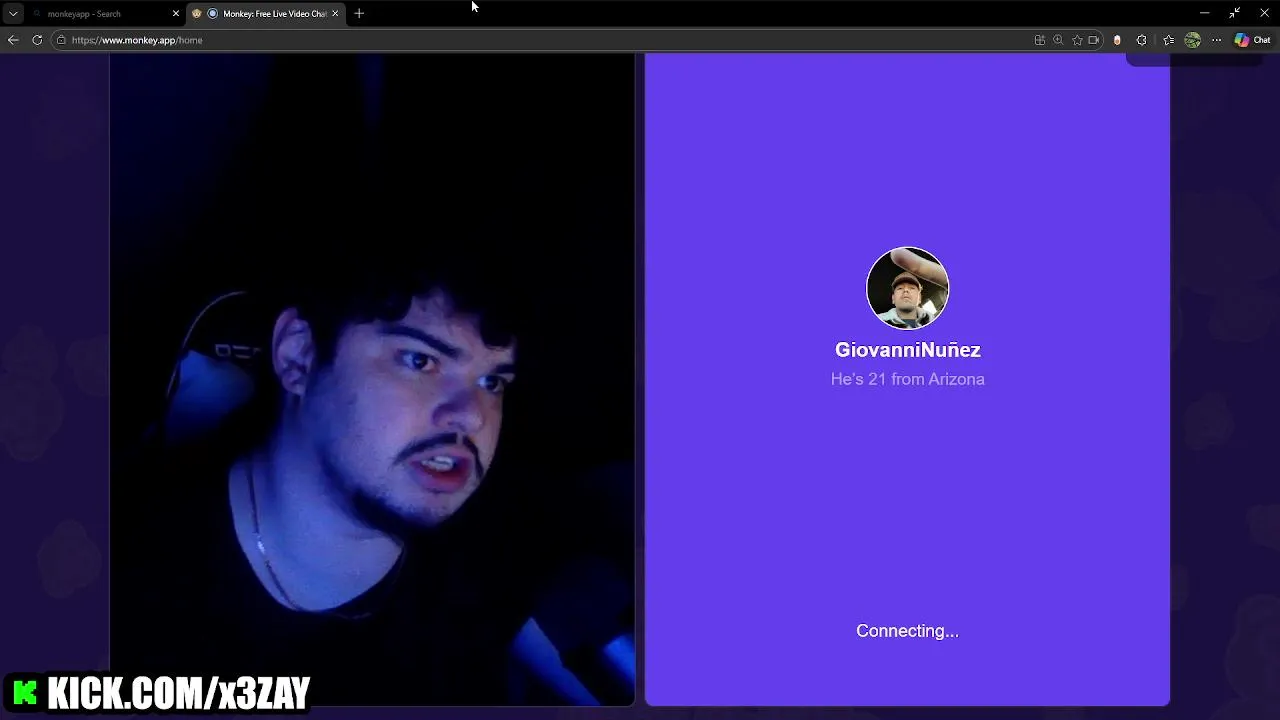Screen dimensions: 1280x720
Task: Open the favorites list
Action: (x=1168, y=40)
